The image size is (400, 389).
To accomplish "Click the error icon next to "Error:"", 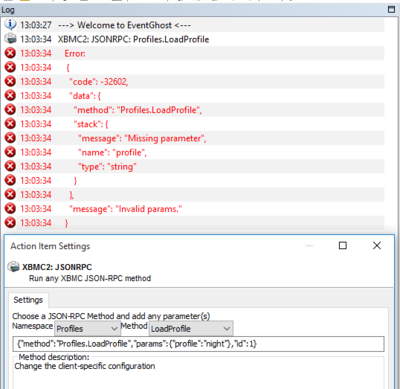I will click(10, 53).
